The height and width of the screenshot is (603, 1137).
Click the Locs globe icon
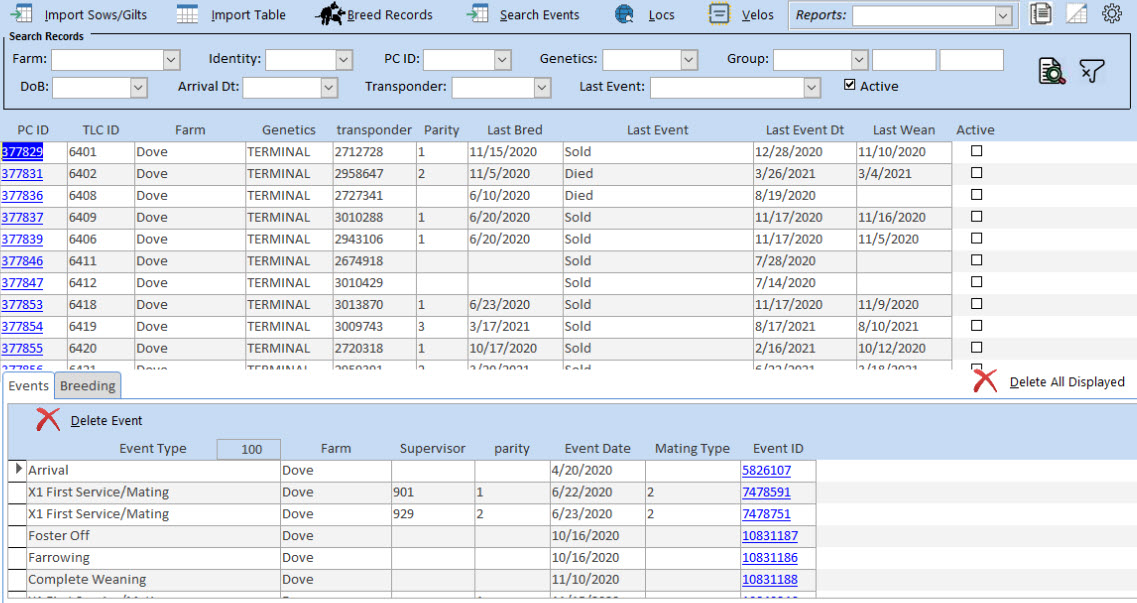coord(625,14)
